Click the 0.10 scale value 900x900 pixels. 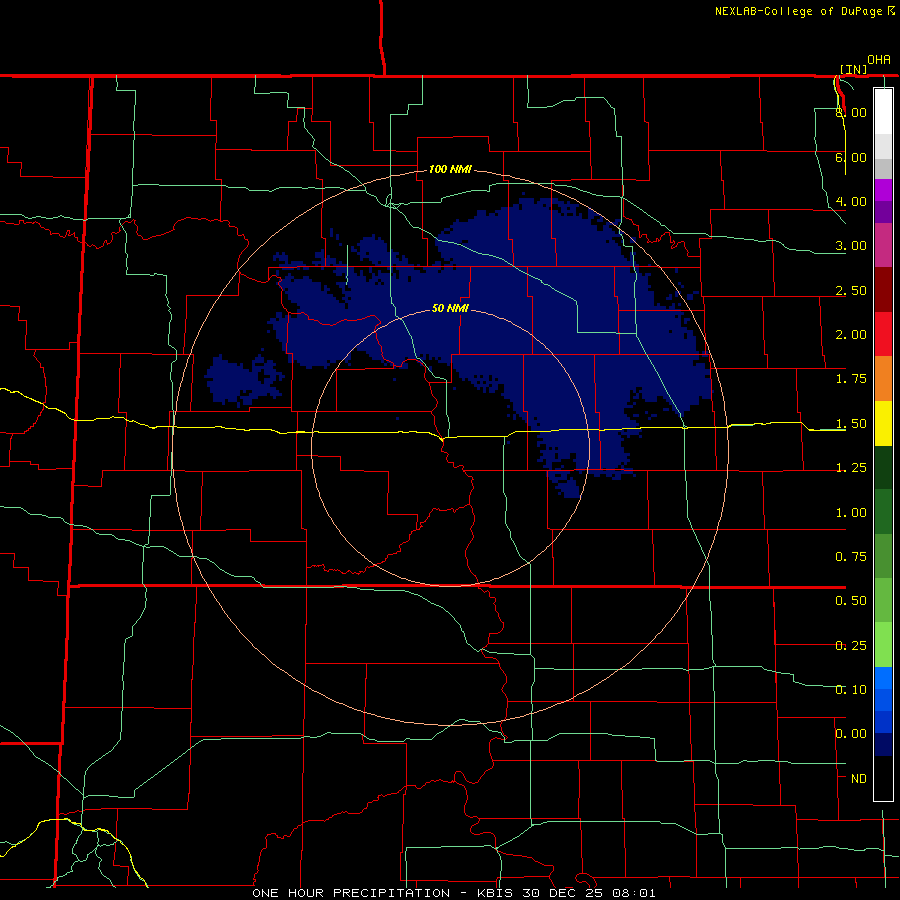851,690
